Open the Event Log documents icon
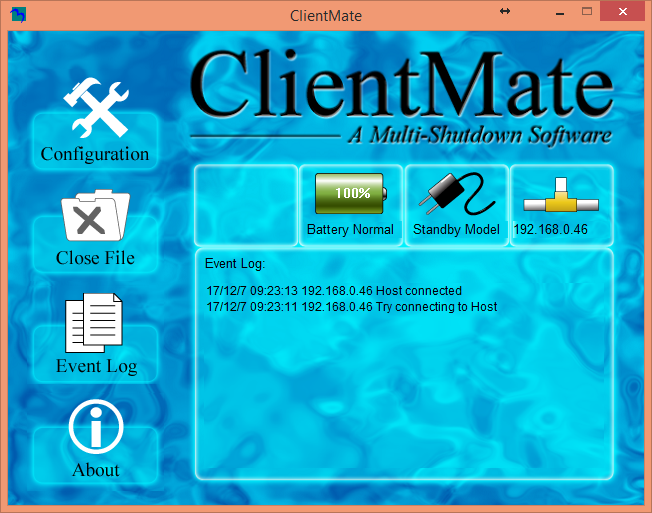Screen dimensions: 652x513 tap(94, 323)
